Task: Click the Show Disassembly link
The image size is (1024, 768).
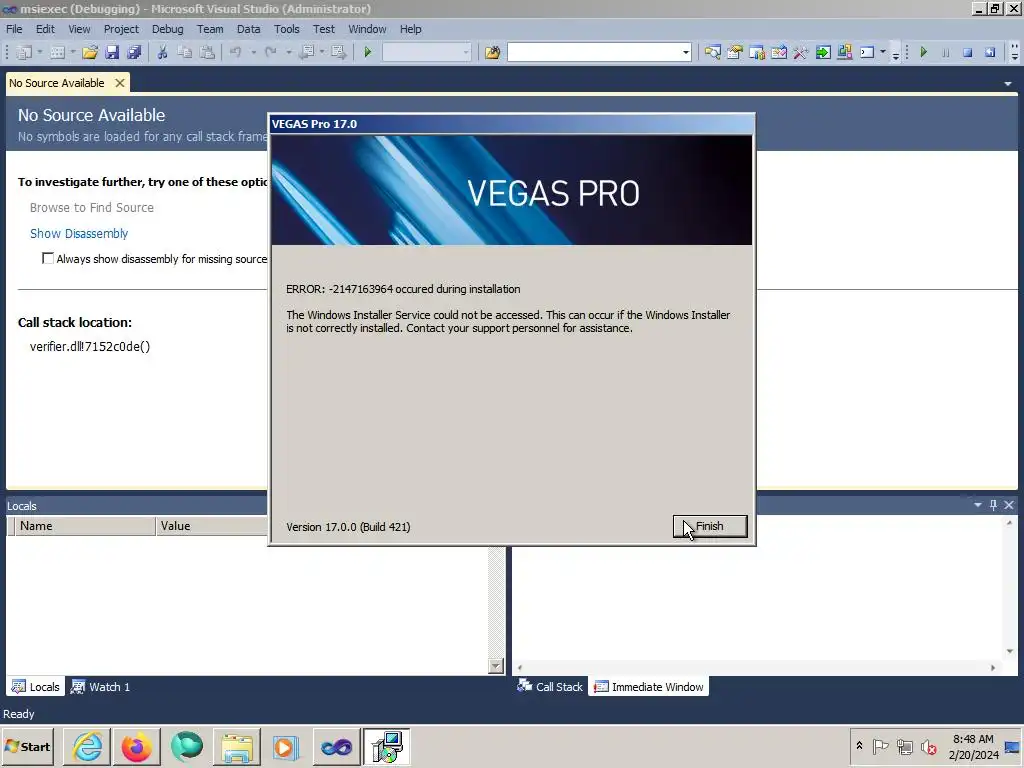Action: (x=79, y=233)
